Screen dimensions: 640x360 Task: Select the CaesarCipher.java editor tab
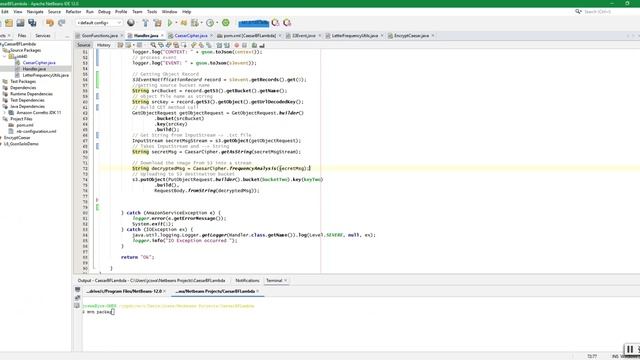click(191, 36)
